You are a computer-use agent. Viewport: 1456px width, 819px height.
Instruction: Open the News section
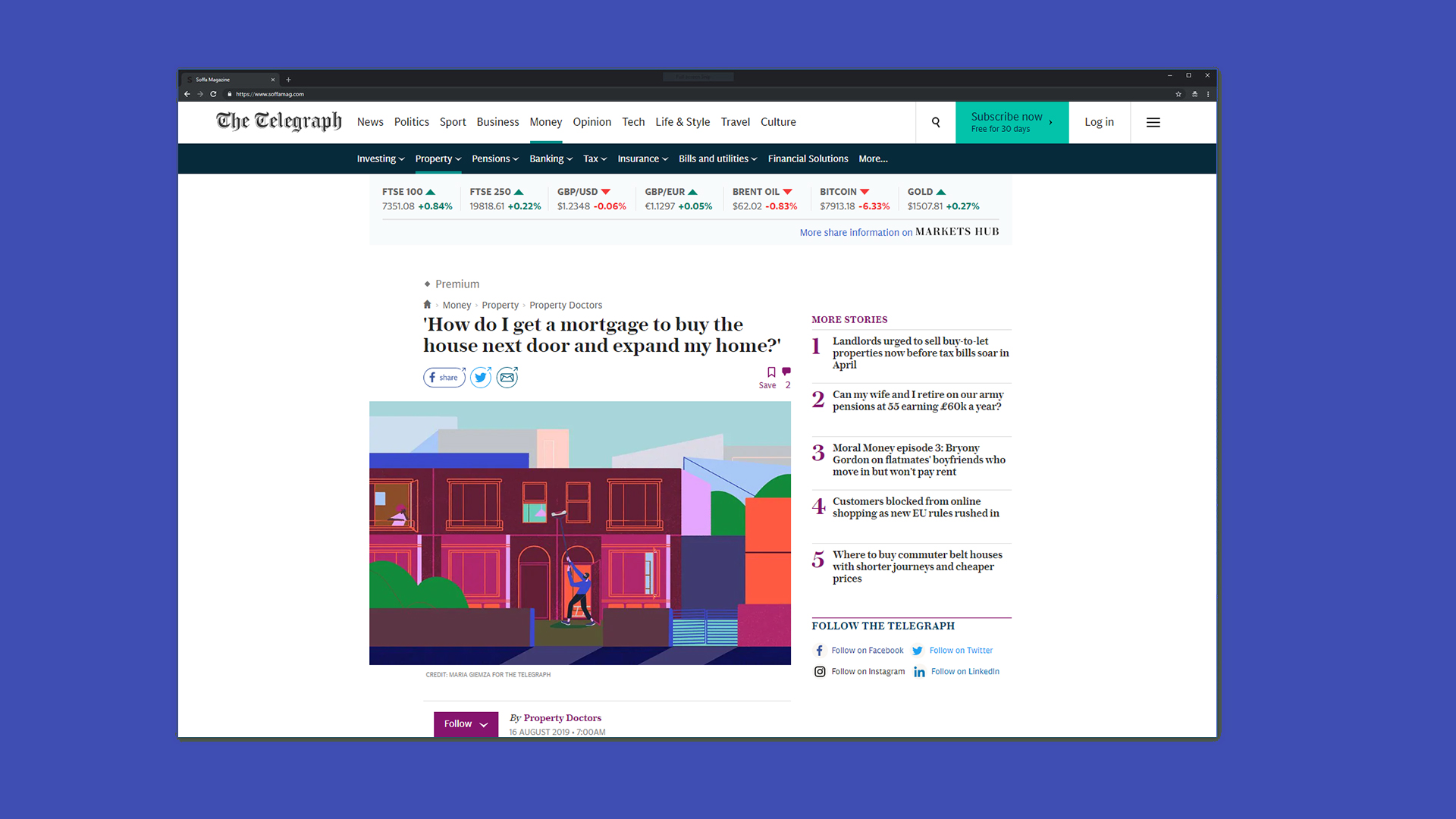click(370, 121)
